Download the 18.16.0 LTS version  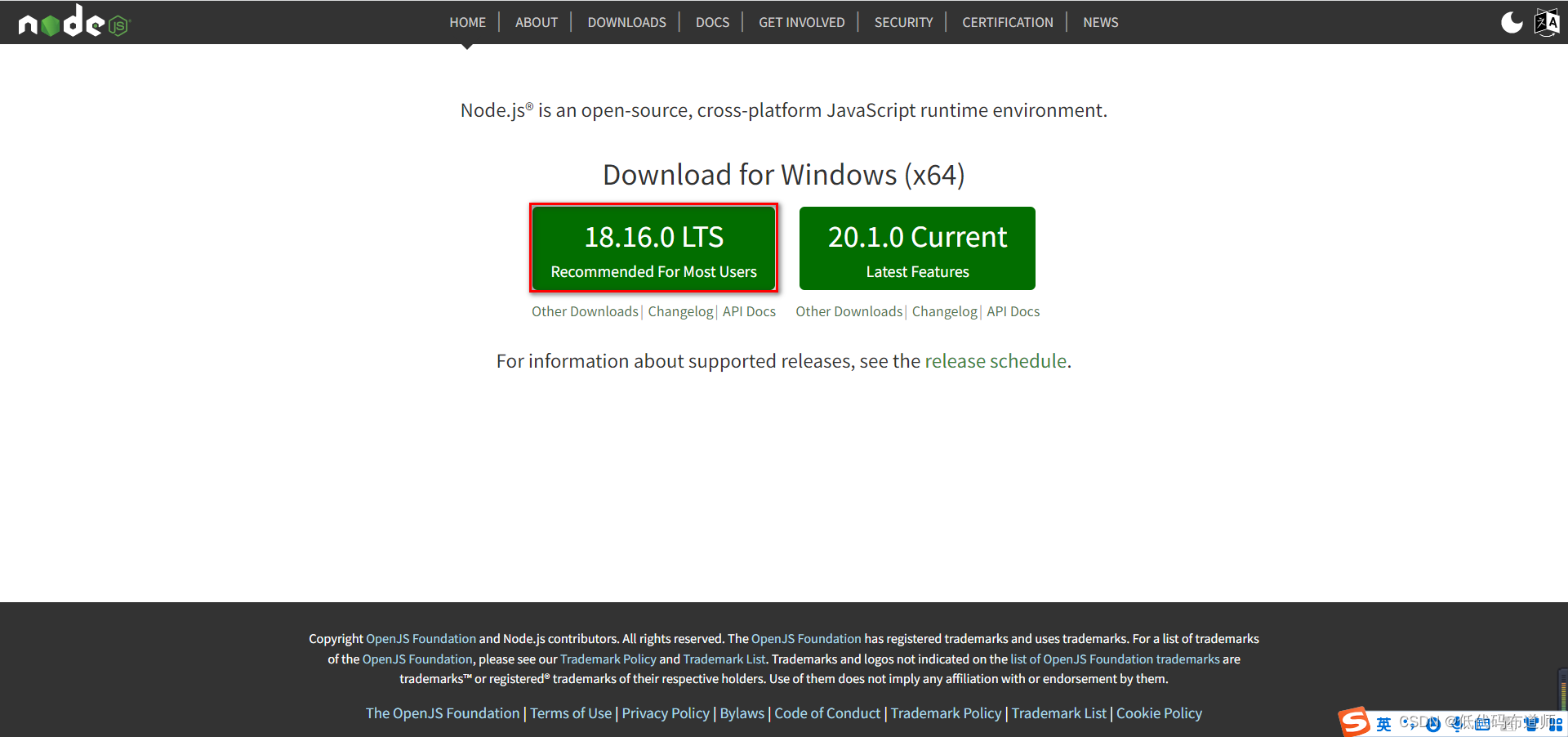(653, 248)
